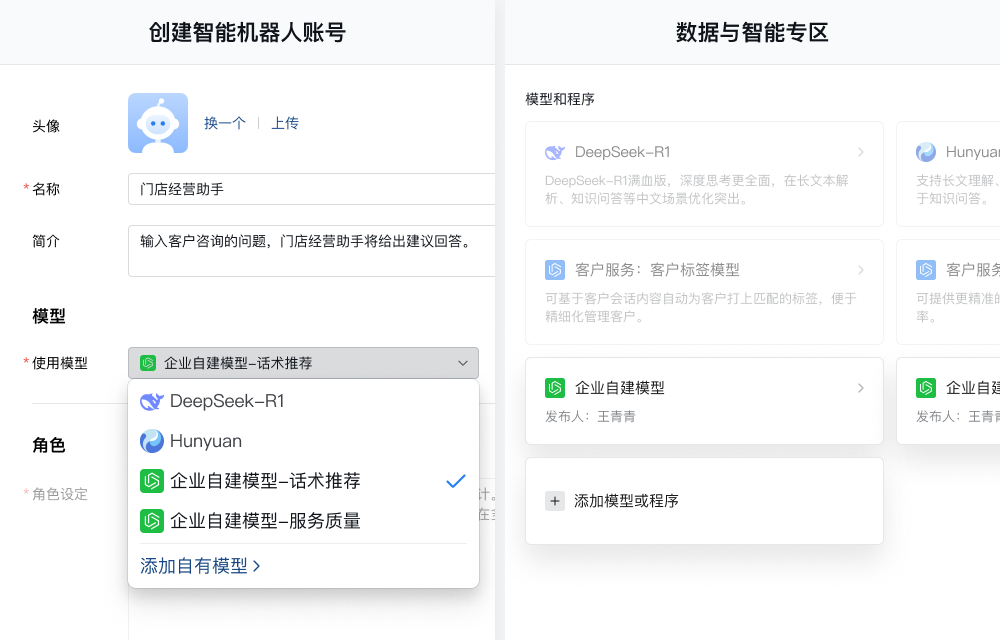Click the checkmark next to the selected model
Screen dimensions: 1000x640
click(x=456, y=481)
